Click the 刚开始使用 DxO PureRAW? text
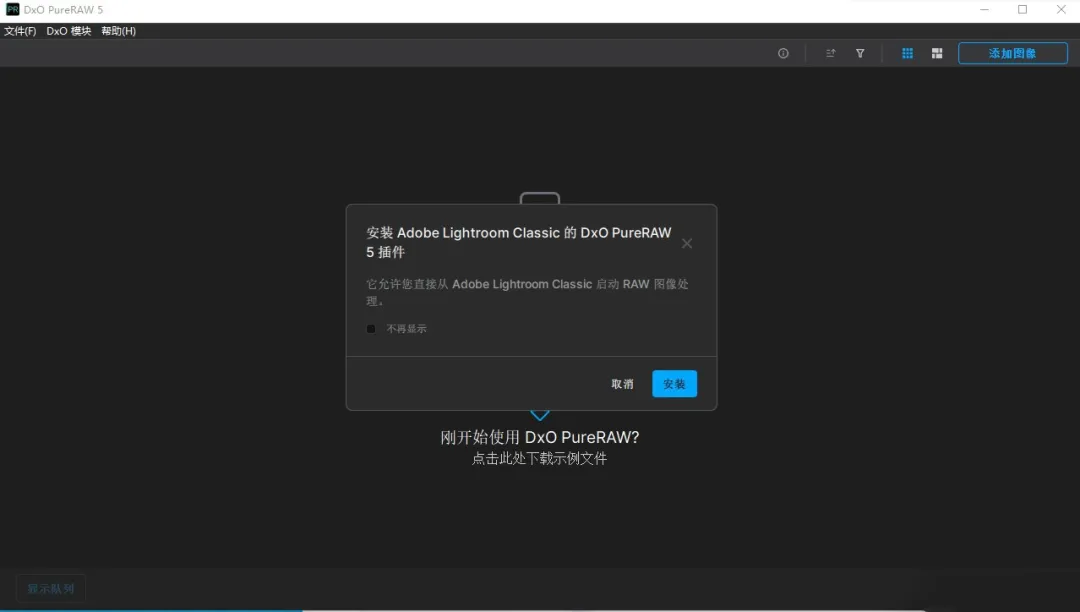 click(x=539, y=437)
